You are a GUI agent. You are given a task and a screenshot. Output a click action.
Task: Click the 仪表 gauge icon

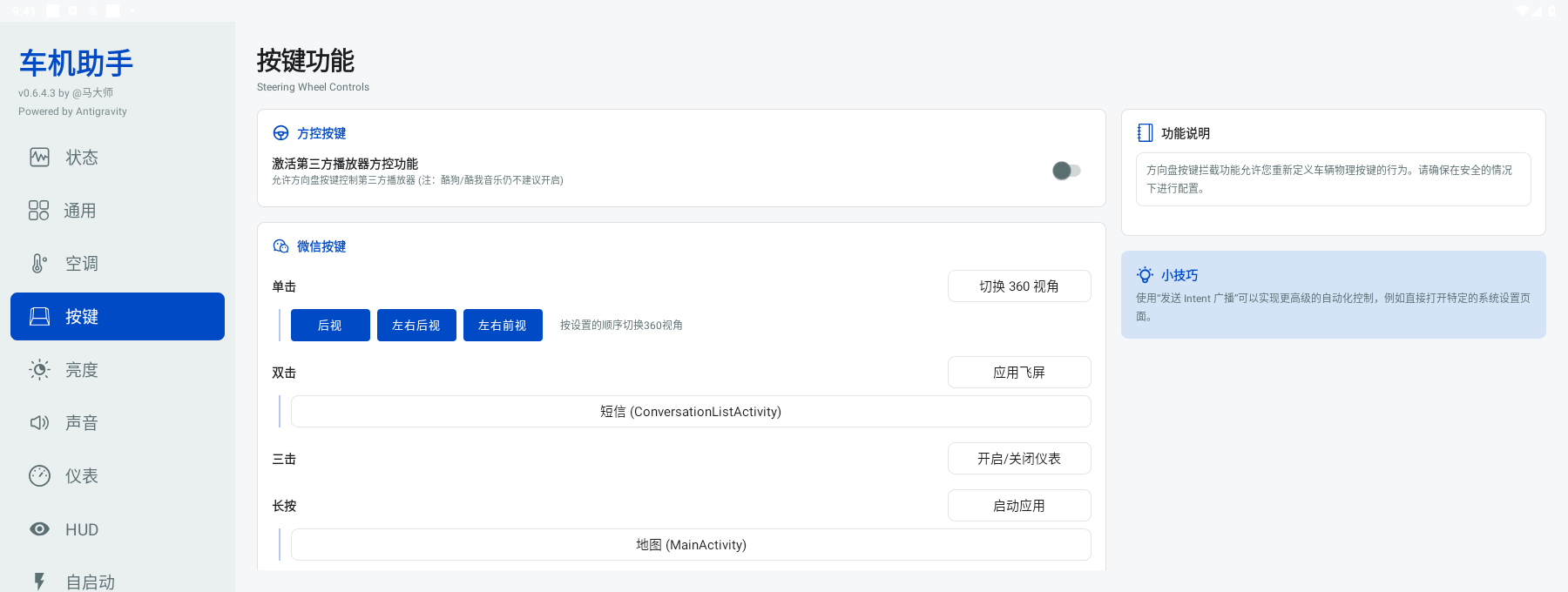(x=39, y=476)
